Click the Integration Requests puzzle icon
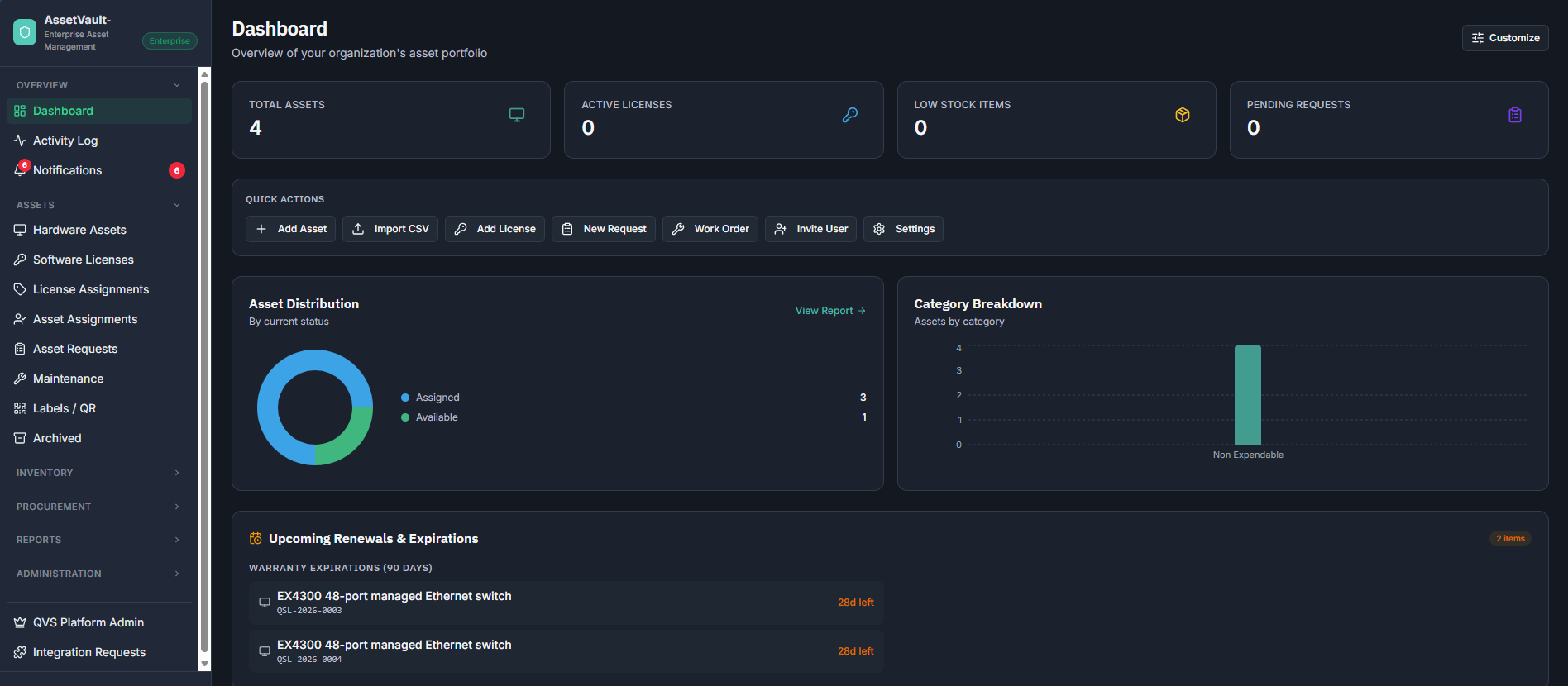The width and height of the screenshot is (1568, 686). pos(20,652)
